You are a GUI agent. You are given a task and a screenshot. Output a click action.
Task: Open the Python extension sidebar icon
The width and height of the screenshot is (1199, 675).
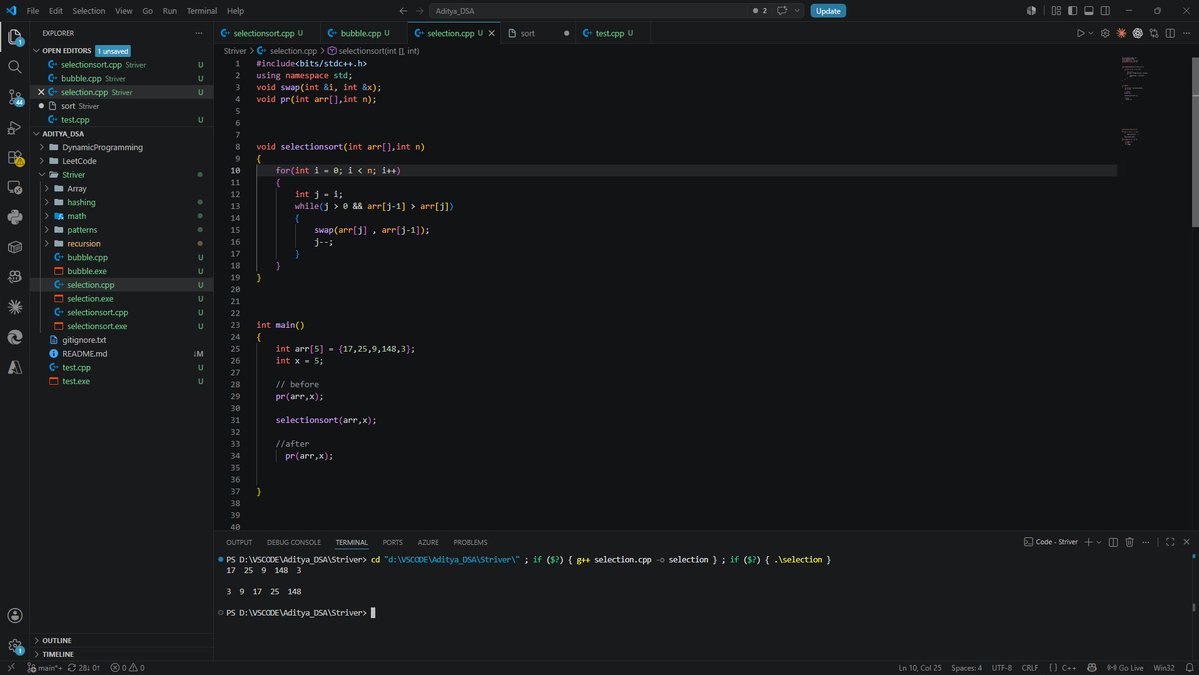(15, 217)
